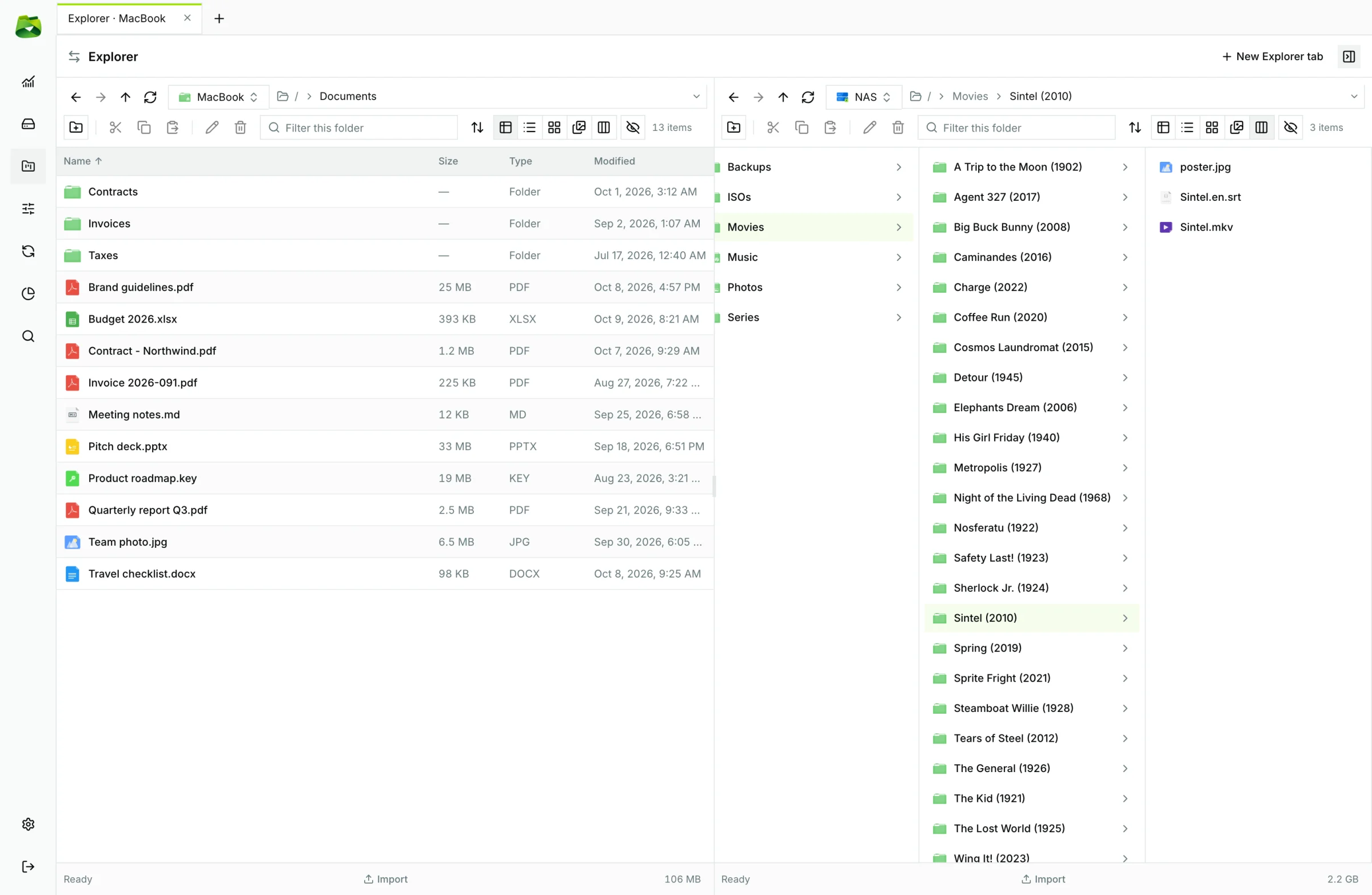
Task: Go up one level in the NAS pane
Action: click(783, 97)
